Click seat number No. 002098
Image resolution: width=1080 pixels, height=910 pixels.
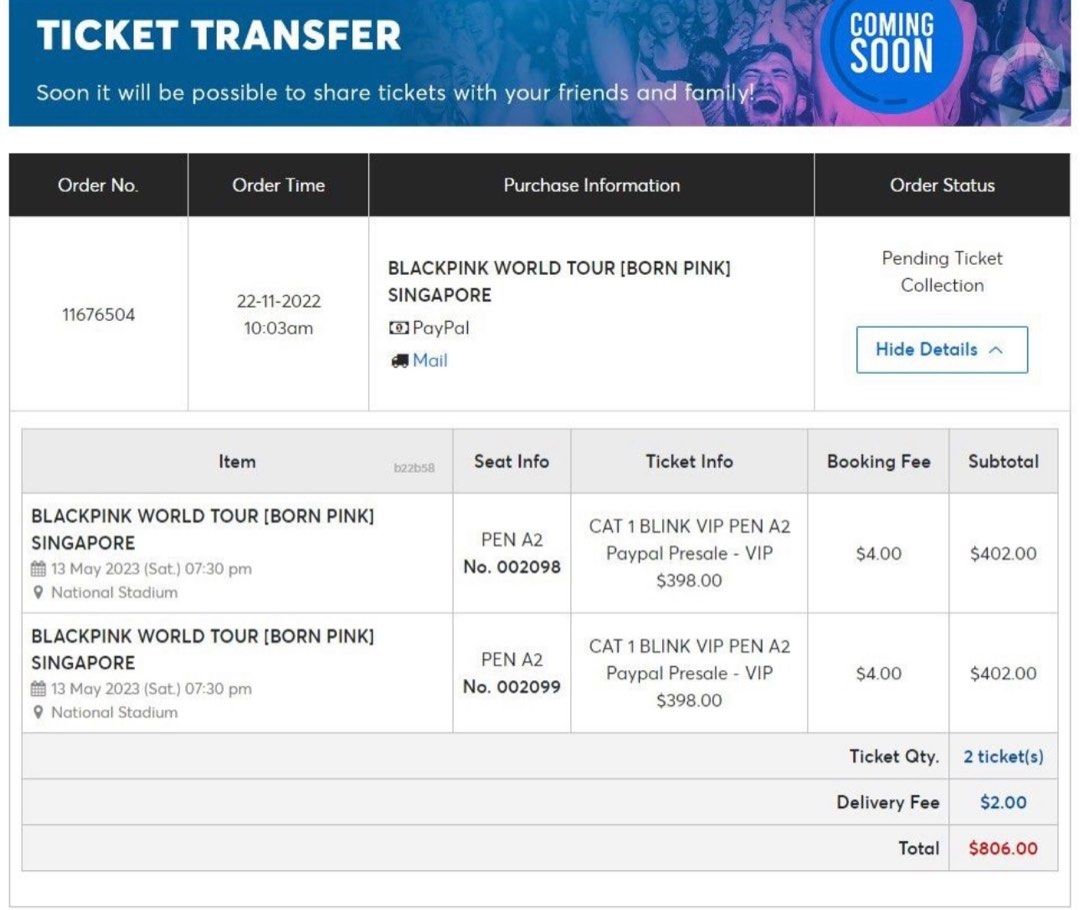tap(512, 567)
